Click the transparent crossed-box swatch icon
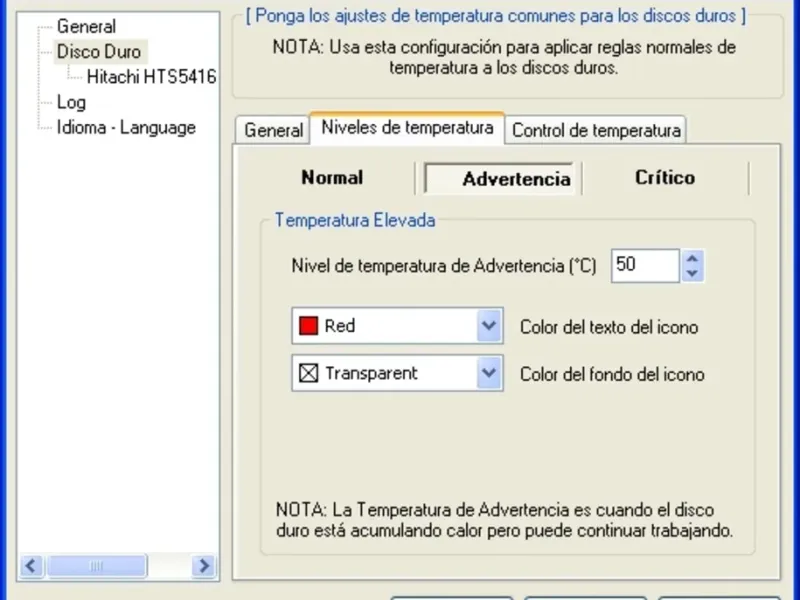Screen dimensions: 800x600 [309, 374]
